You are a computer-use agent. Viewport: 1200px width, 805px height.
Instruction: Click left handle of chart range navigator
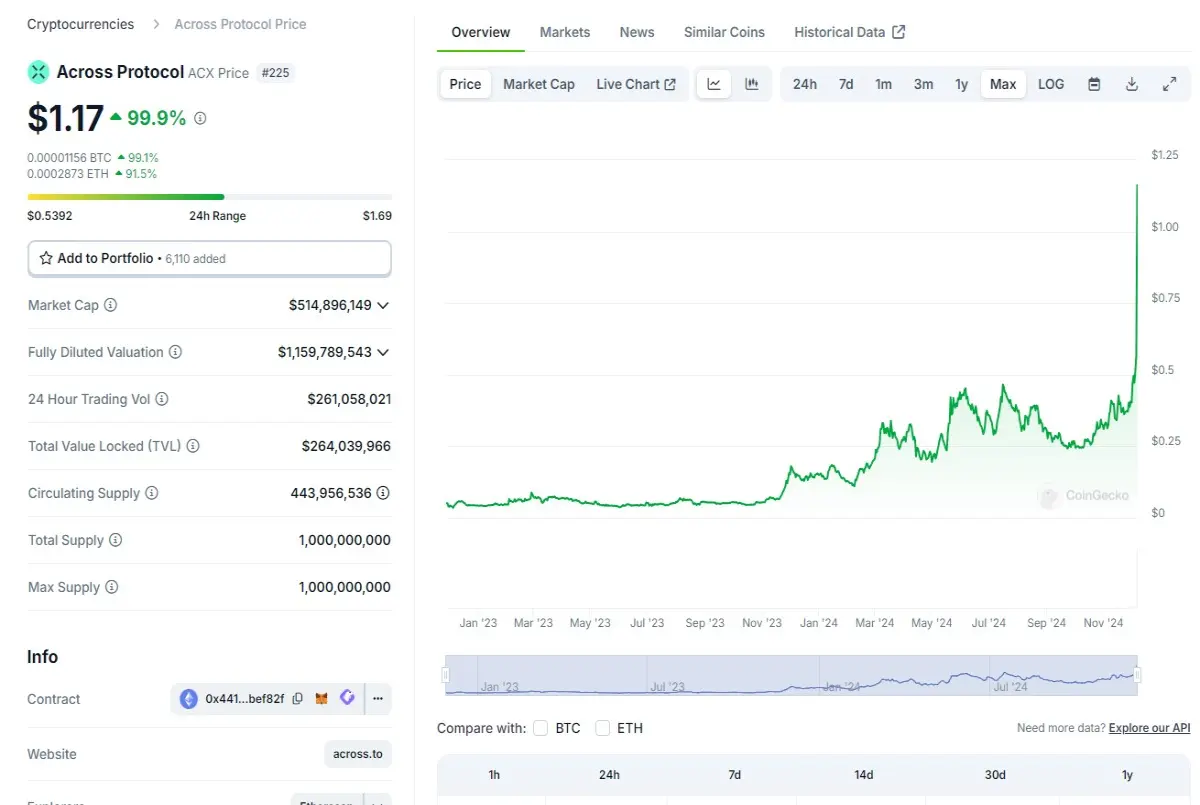(445, 676)
